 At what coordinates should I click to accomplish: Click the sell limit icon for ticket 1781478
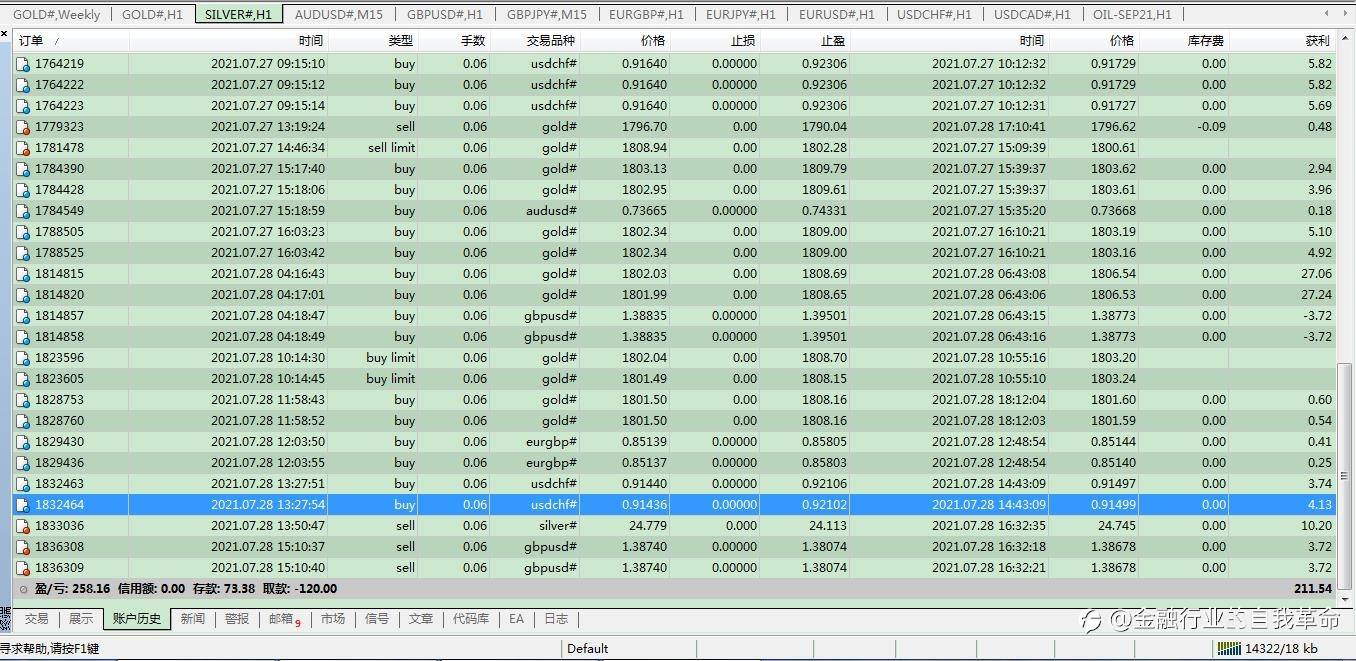[x=23, y=148]
